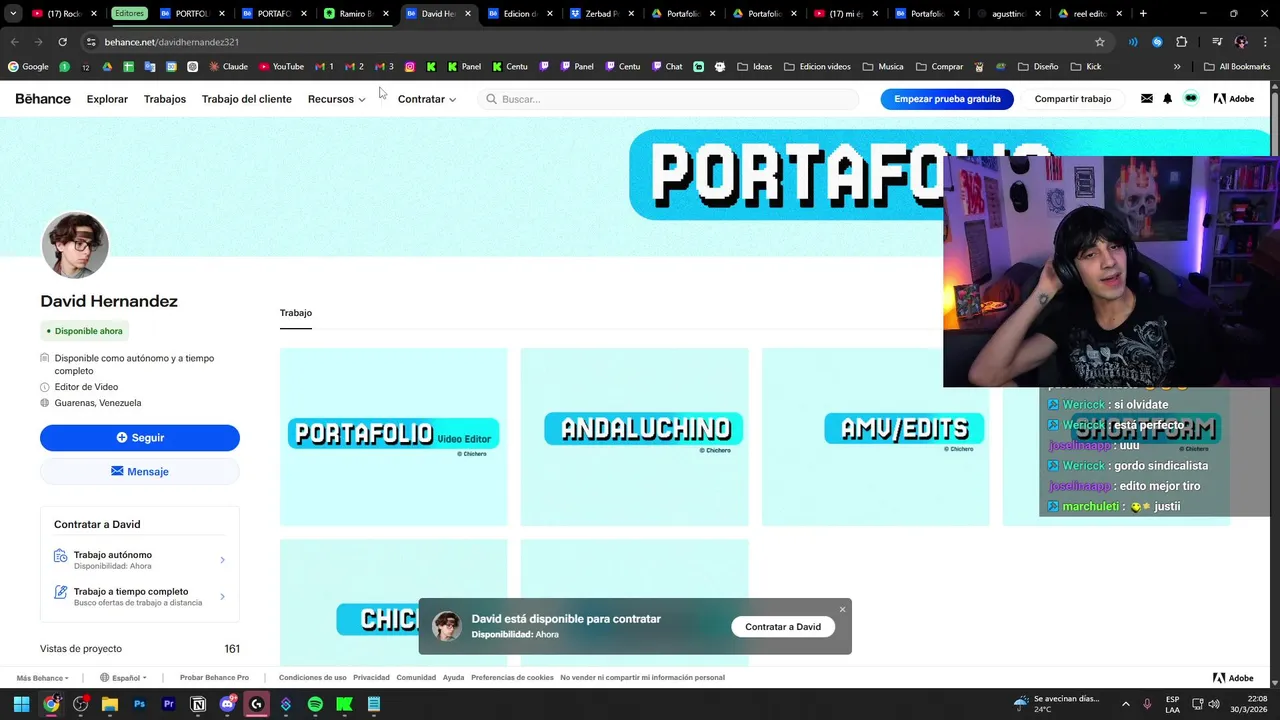This screenshot has width=1280, height=720.
Task: Open the Chrome extensions puzzle icon
Action: pos(1182,42)
